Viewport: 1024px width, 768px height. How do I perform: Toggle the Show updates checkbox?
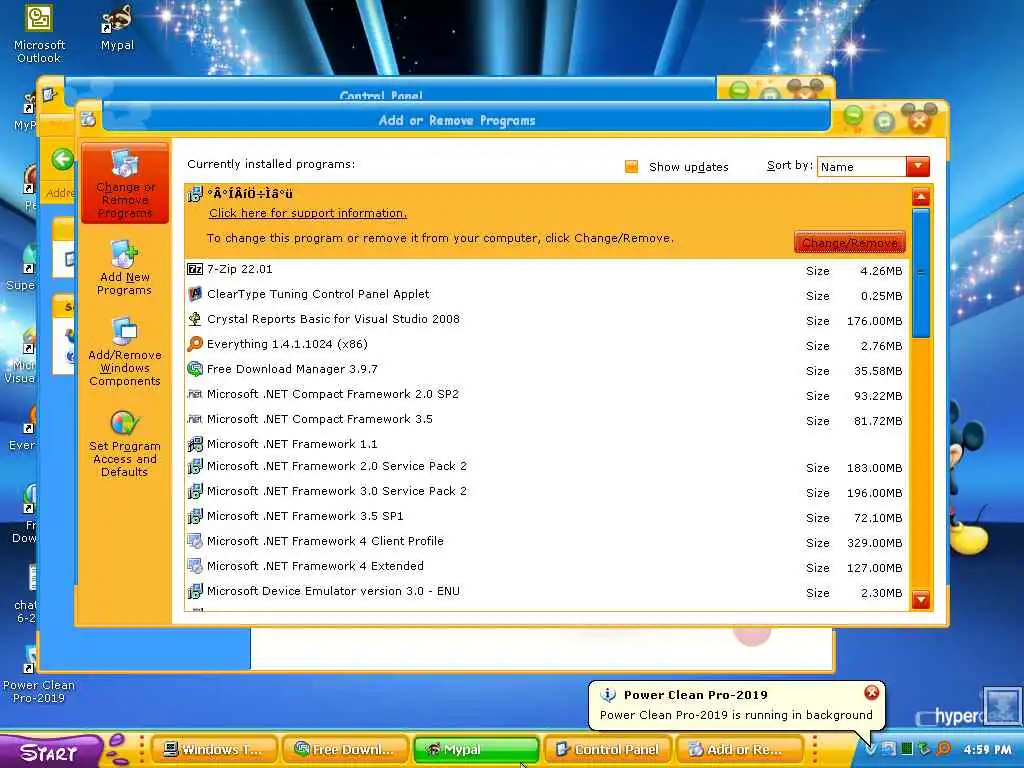(x=631, y=167)
